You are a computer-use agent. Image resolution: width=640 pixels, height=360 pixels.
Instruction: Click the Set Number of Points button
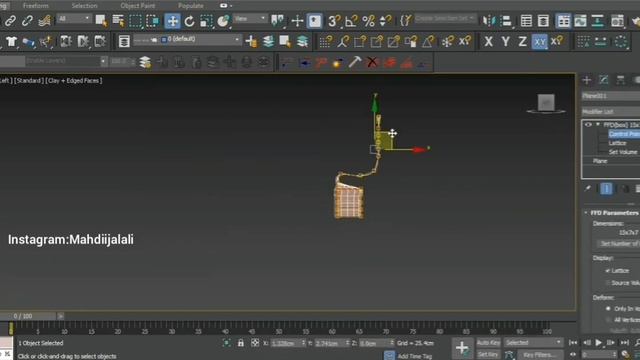(x=619, y=244)
